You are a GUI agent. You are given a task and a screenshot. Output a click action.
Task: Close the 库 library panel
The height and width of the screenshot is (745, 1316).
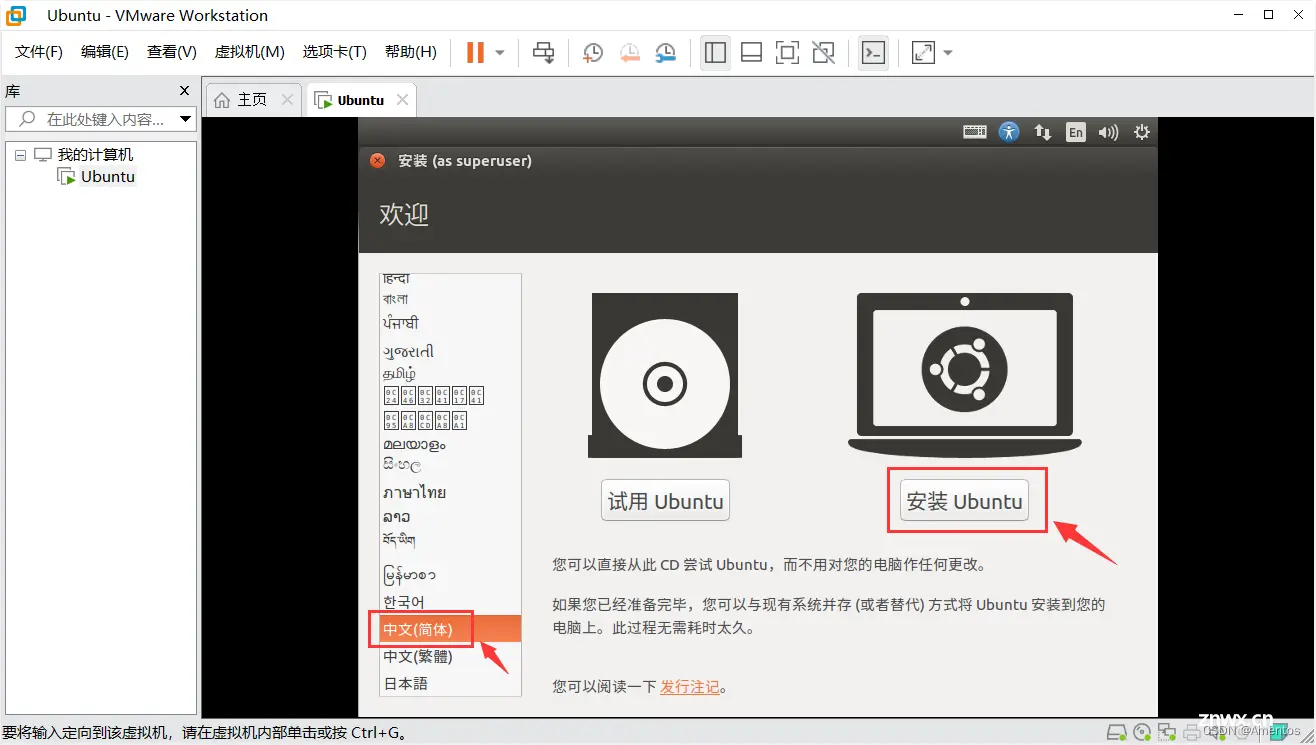[184, 91]
